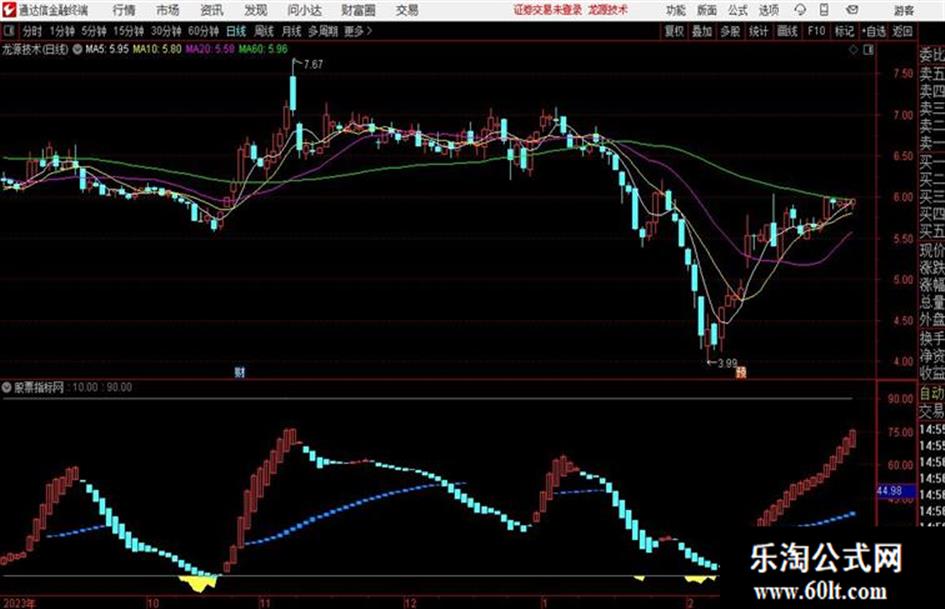Expand 更多 period options
The image size is (945, 609).
tap(358, 31)
